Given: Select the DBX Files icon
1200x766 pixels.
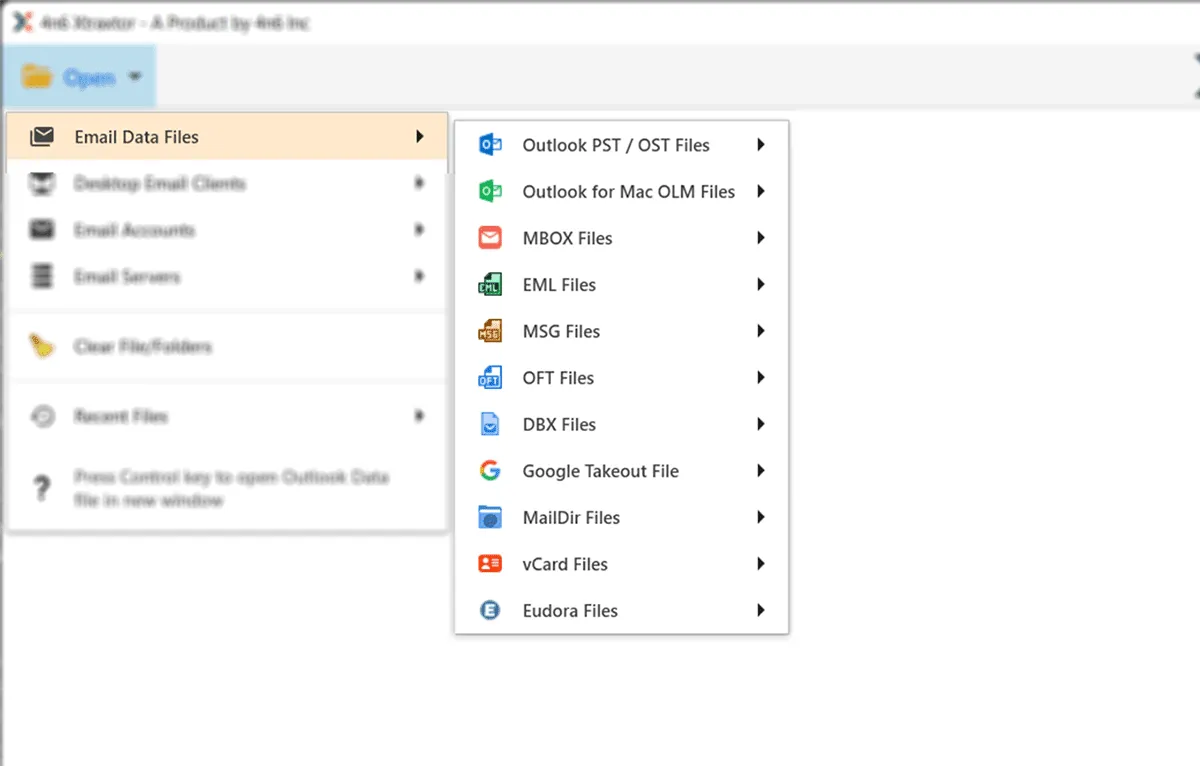Looking at the screenshot, I should tap(489, 424).
